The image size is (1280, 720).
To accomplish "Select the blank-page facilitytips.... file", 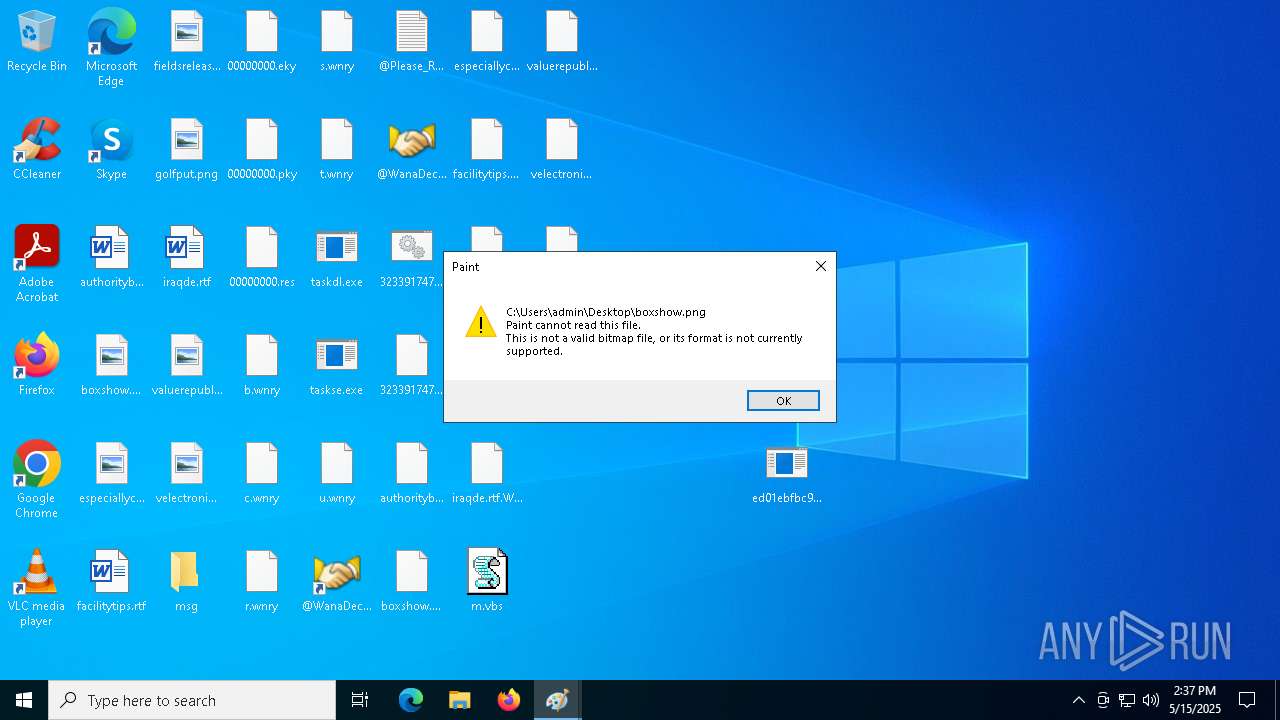I will pyautogui.click(x=487, y=150).
